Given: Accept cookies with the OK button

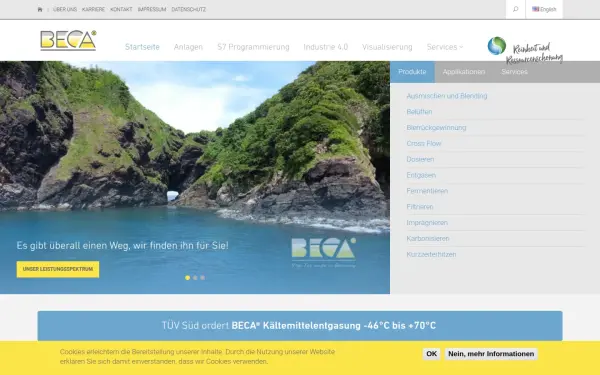Looking at the screenshot, I should click(432, 354).
